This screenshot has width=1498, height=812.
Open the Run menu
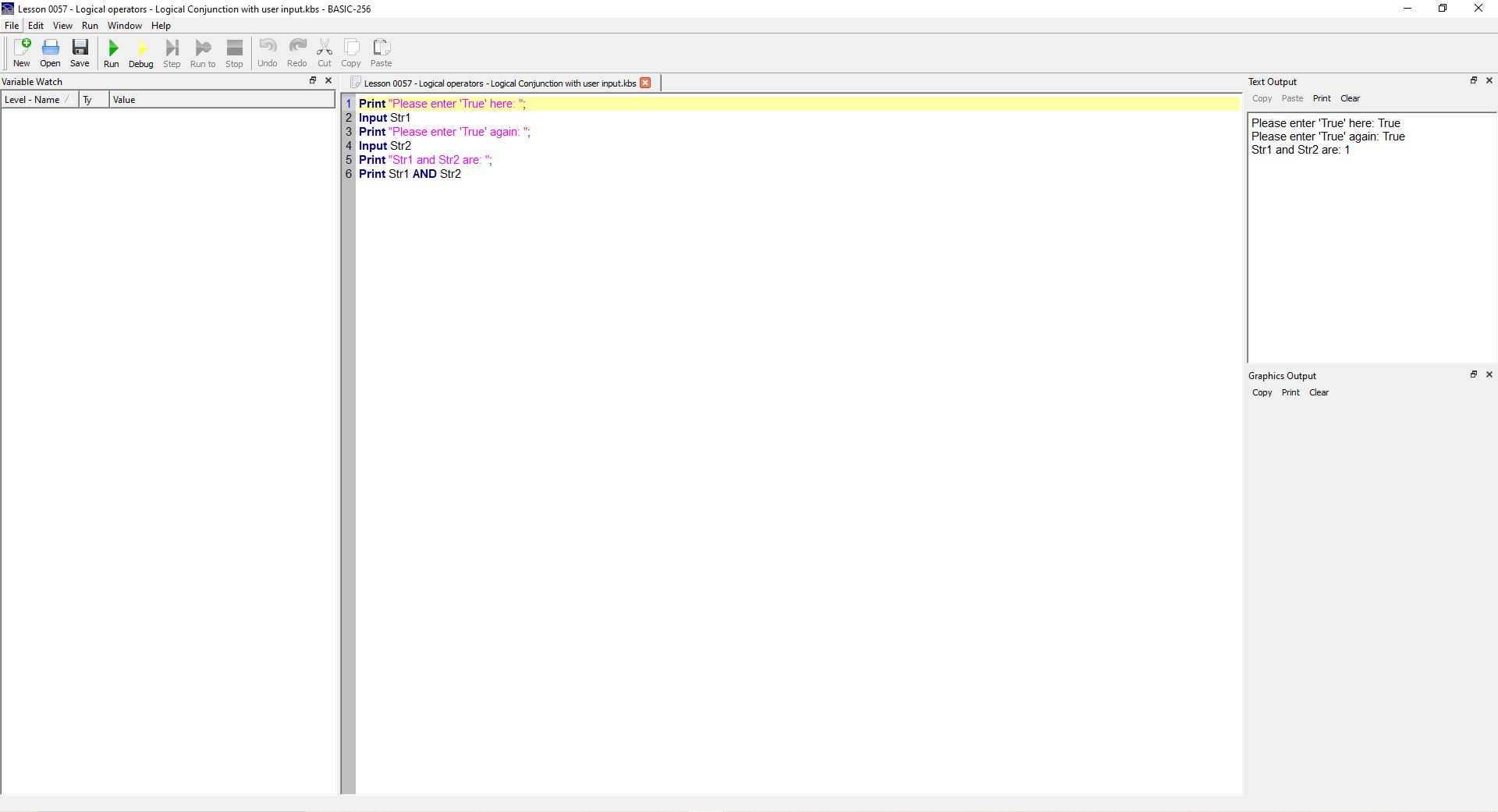[90, 26]
